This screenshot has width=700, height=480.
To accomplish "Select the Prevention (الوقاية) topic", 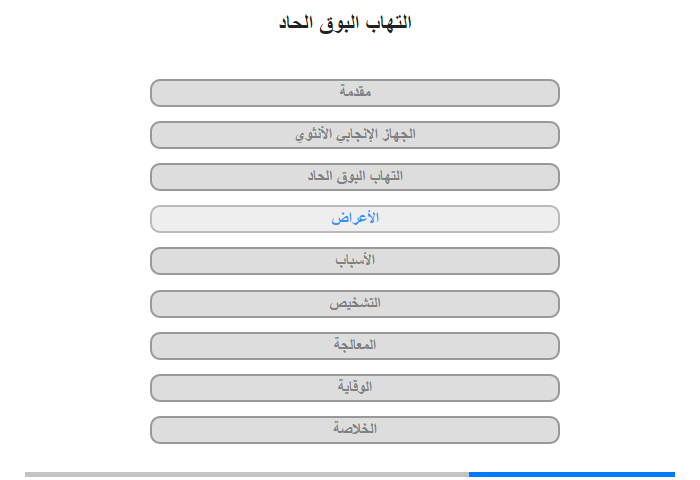I will (x=355, y=388).
